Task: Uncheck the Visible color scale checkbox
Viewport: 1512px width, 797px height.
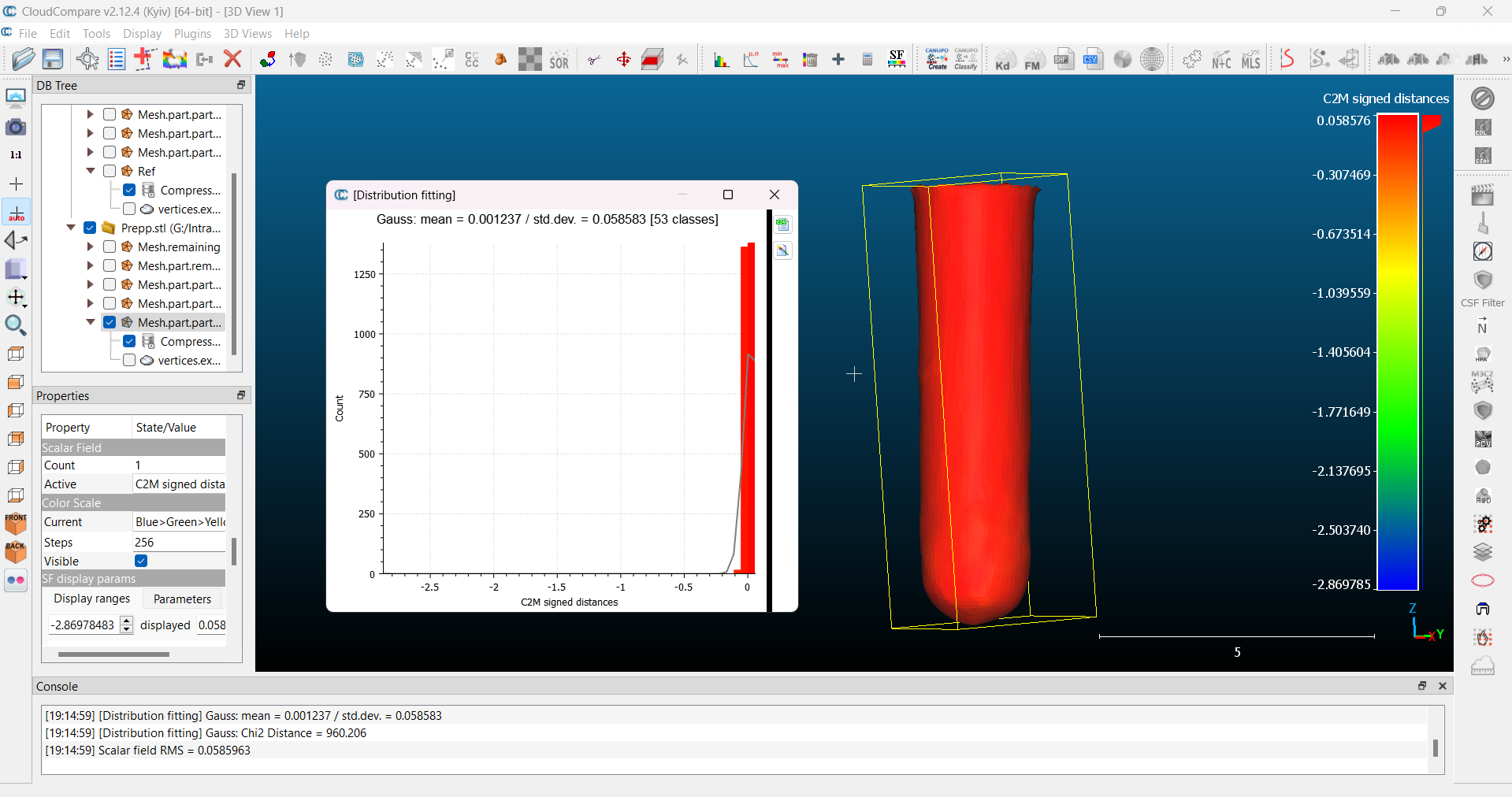Action: pyautogui.click(x=141, y=561)
